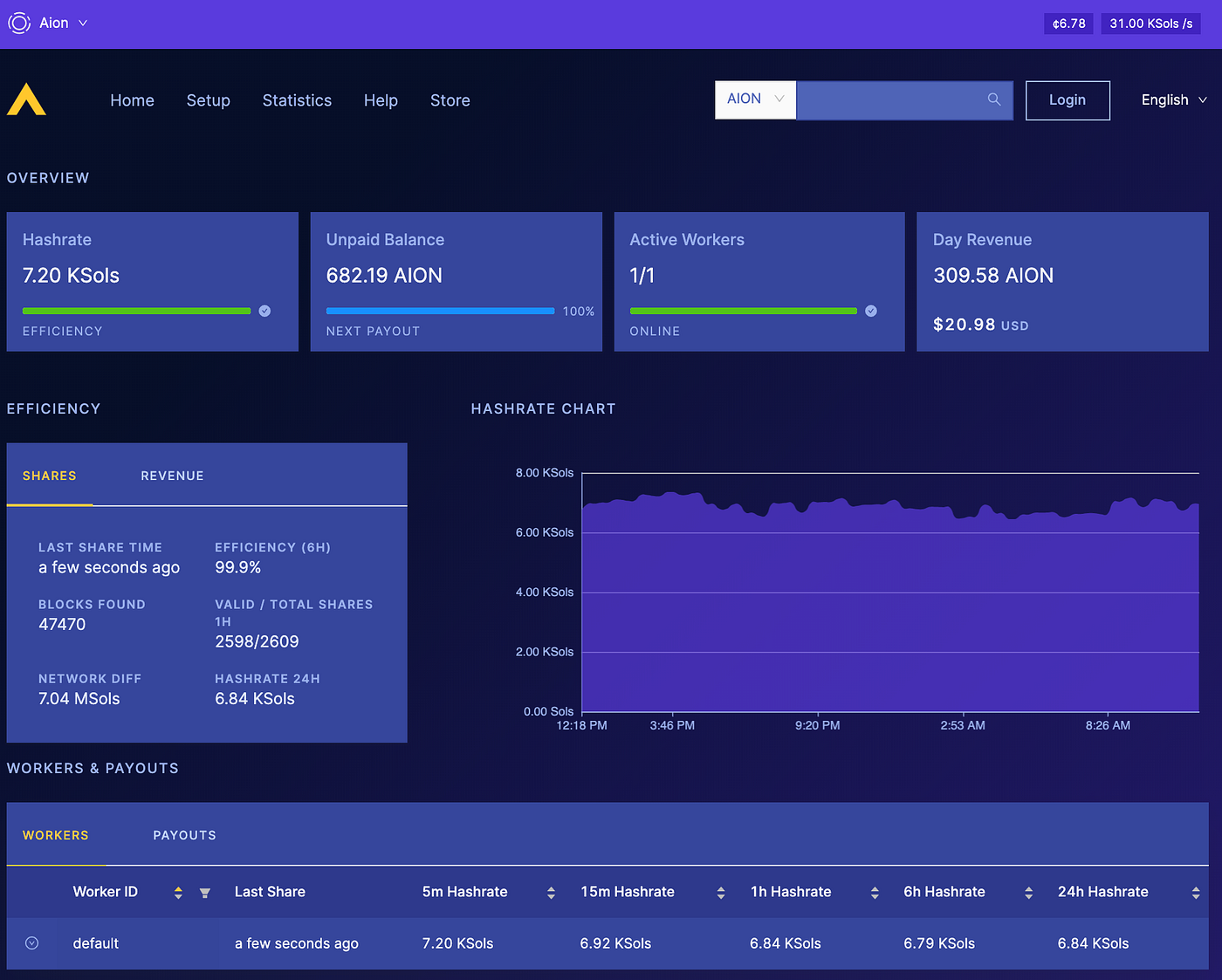Open the PAYOUTS tab

(184, 835)
